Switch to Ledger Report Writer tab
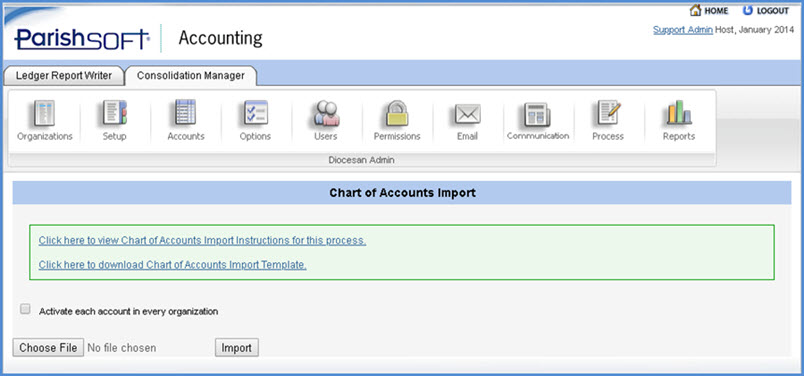This screenshot has width=804, height=376. pyautogui.click(x=64, y=75)
